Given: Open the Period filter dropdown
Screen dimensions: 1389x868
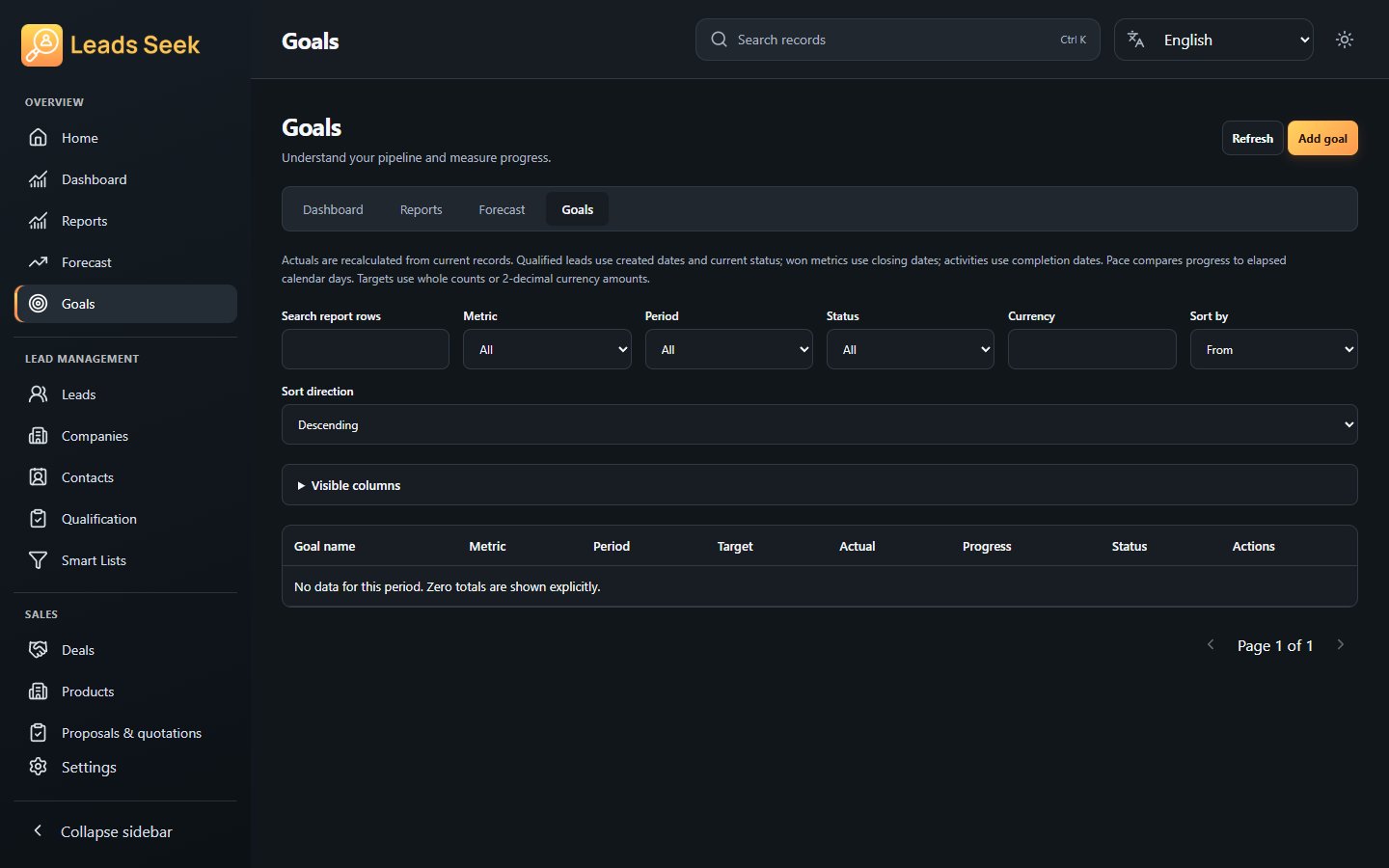Looking at the screenshot, I should (729, 349).
